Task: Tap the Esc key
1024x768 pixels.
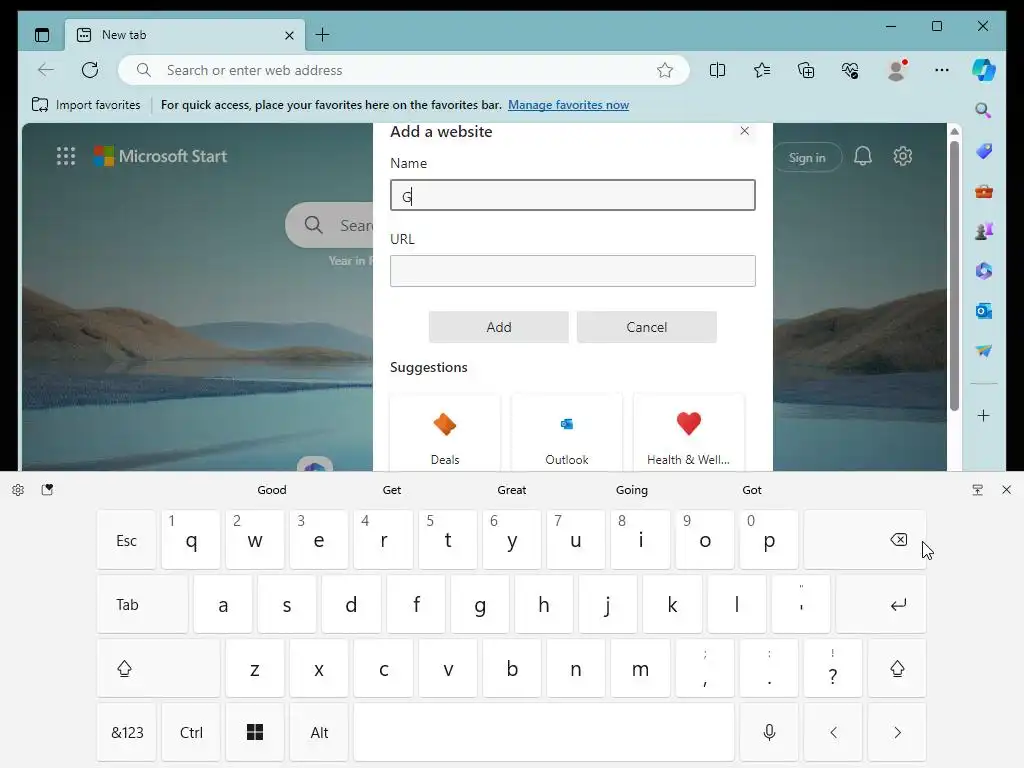Action: [x=127, y=540]
